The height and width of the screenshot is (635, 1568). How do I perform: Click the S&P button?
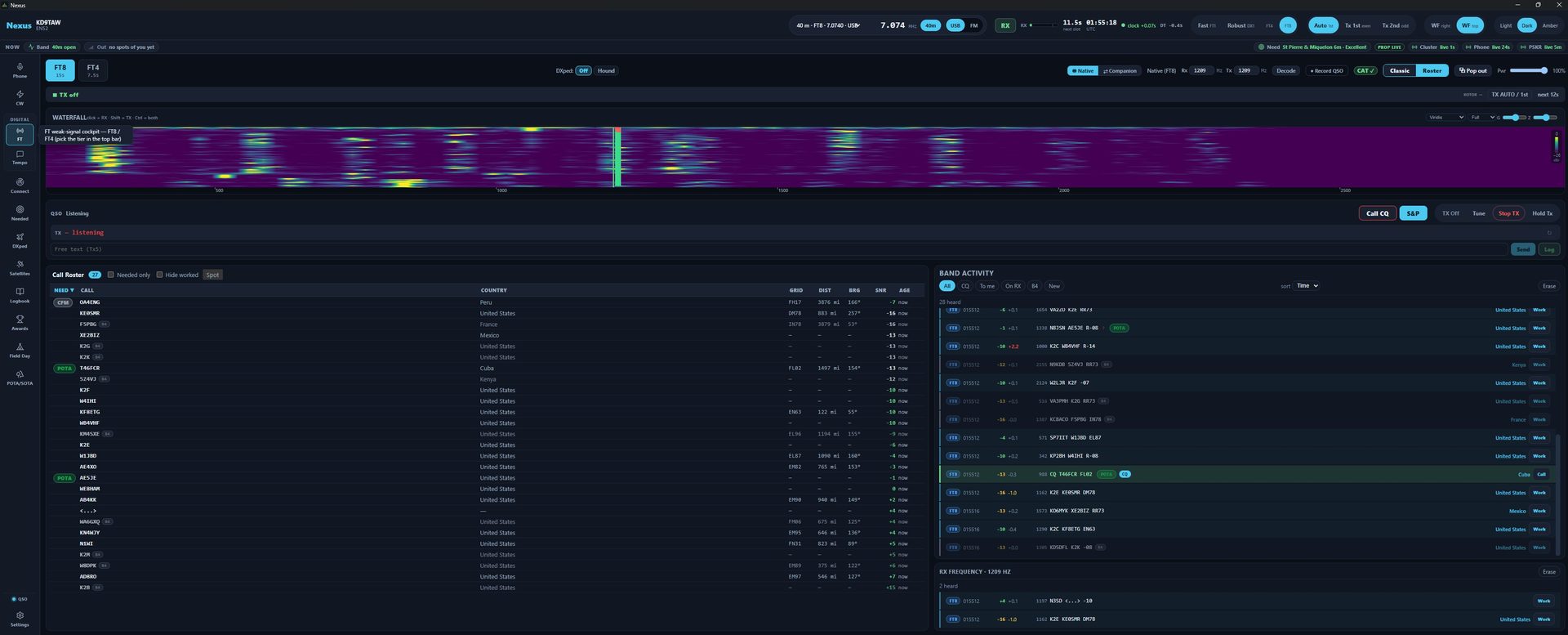[x=1413, y=213]
